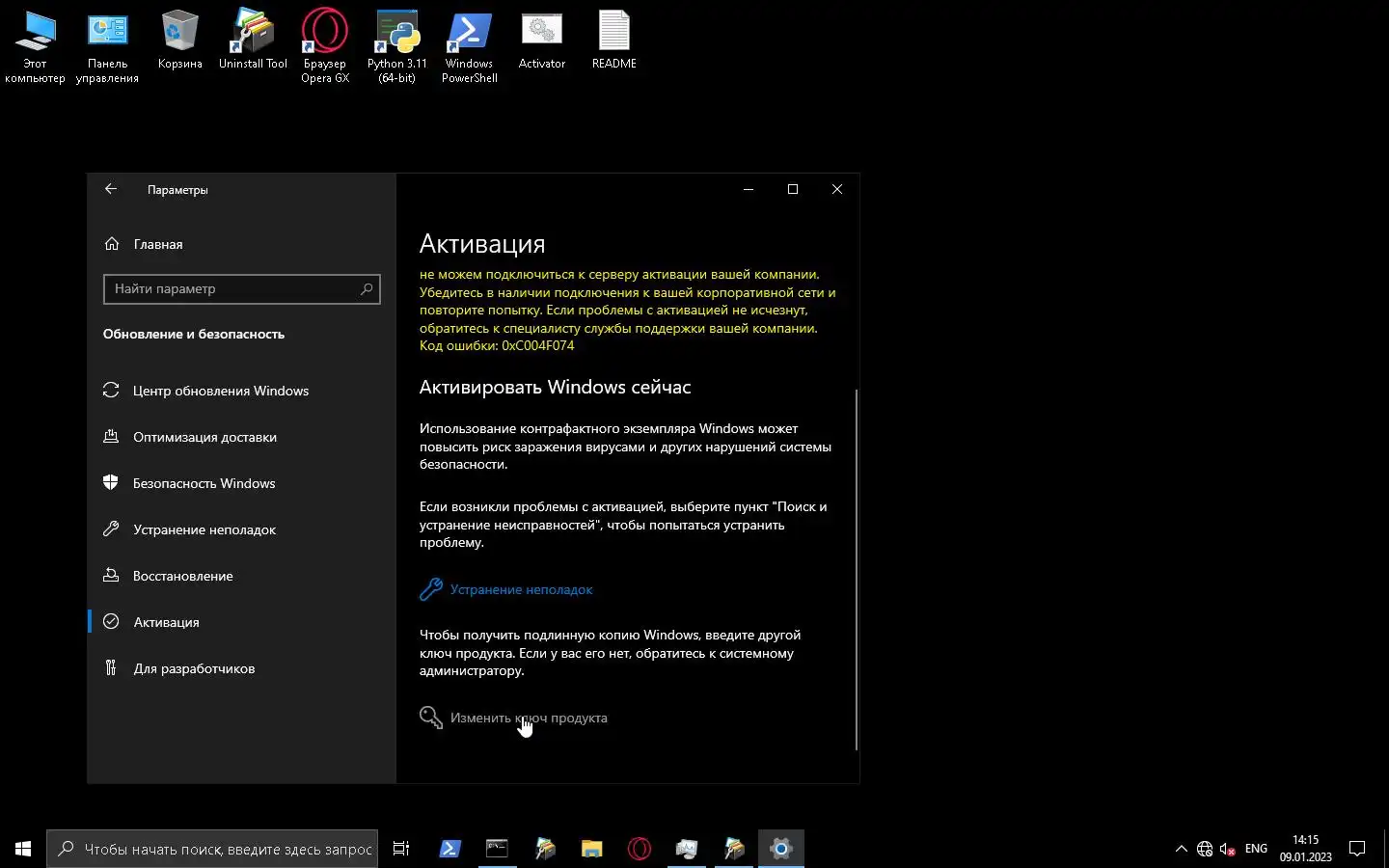The height and width of the screenshot is (868, 1389).
Task: Open the notification center icon
Action: (x=1357, y=849)
